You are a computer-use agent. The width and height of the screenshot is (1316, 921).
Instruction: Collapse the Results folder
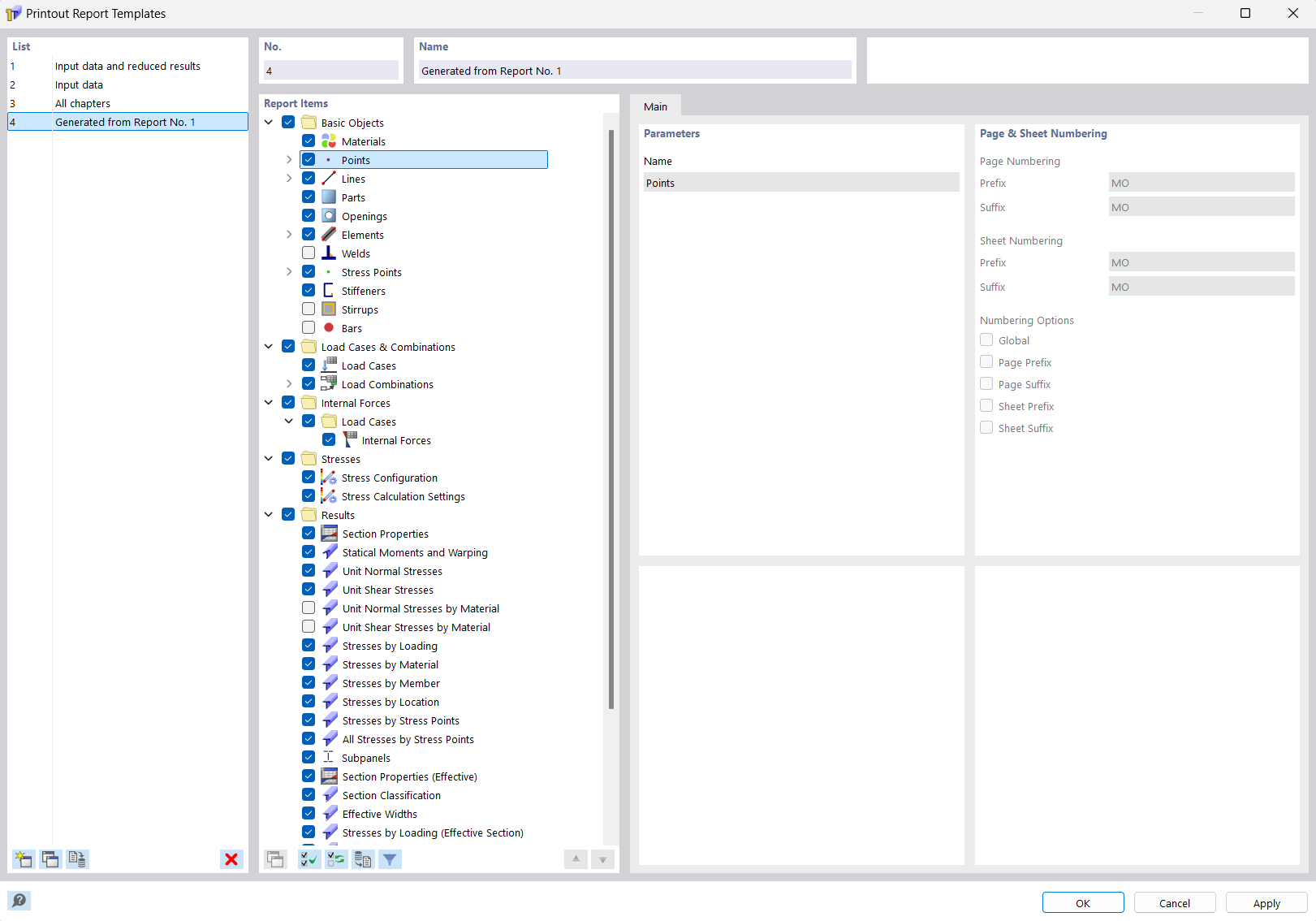269,515
